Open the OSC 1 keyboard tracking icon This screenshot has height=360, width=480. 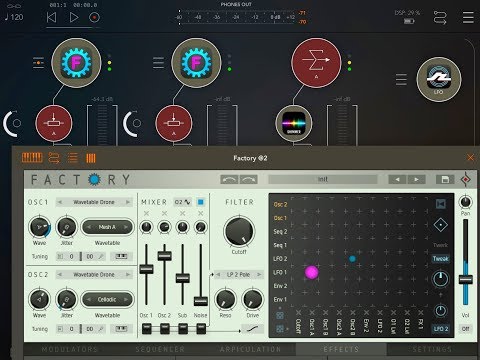click(x=121, y=256)
